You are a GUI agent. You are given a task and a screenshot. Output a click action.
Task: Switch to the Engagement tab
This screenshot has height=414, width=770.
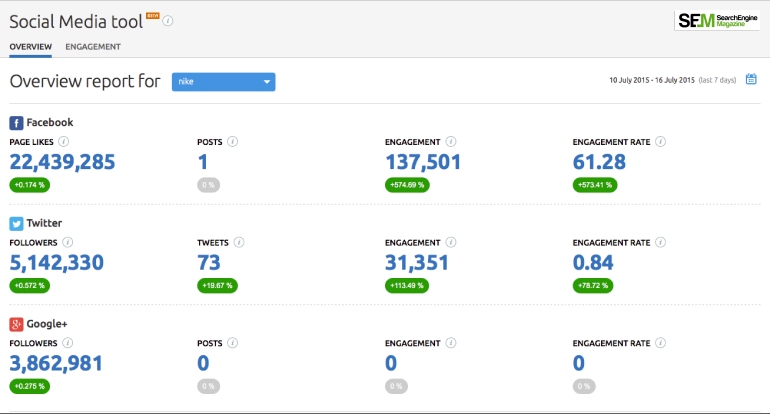click(93, 47)
